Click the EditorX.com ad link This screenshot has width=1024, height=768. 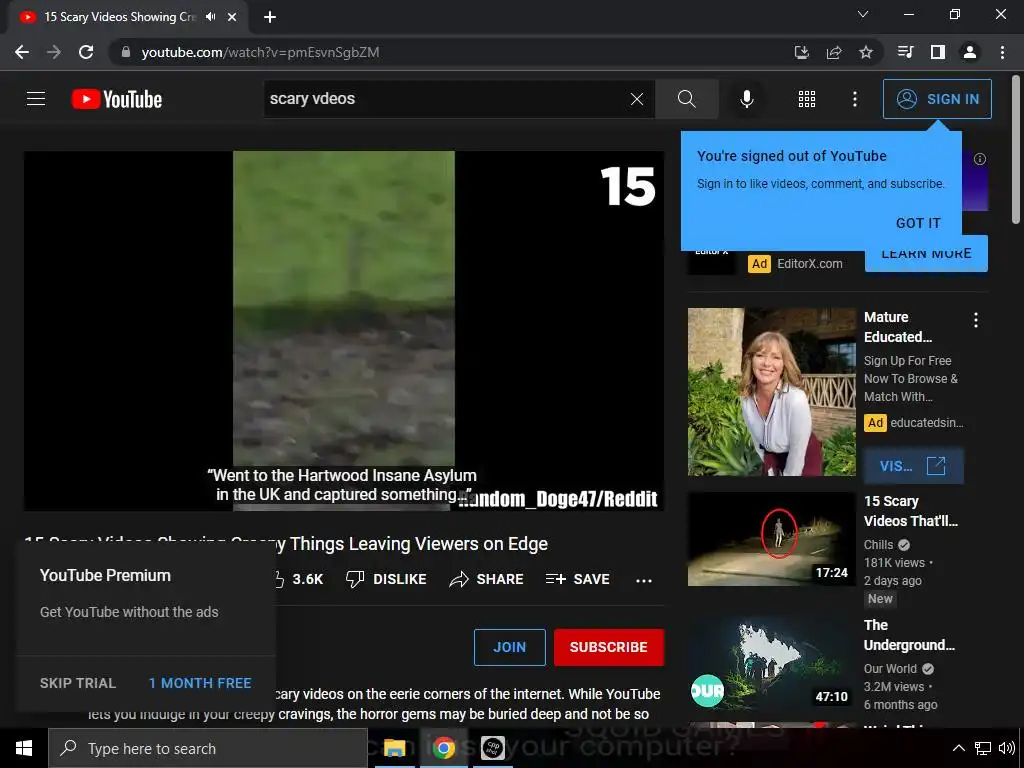point(810,264)
